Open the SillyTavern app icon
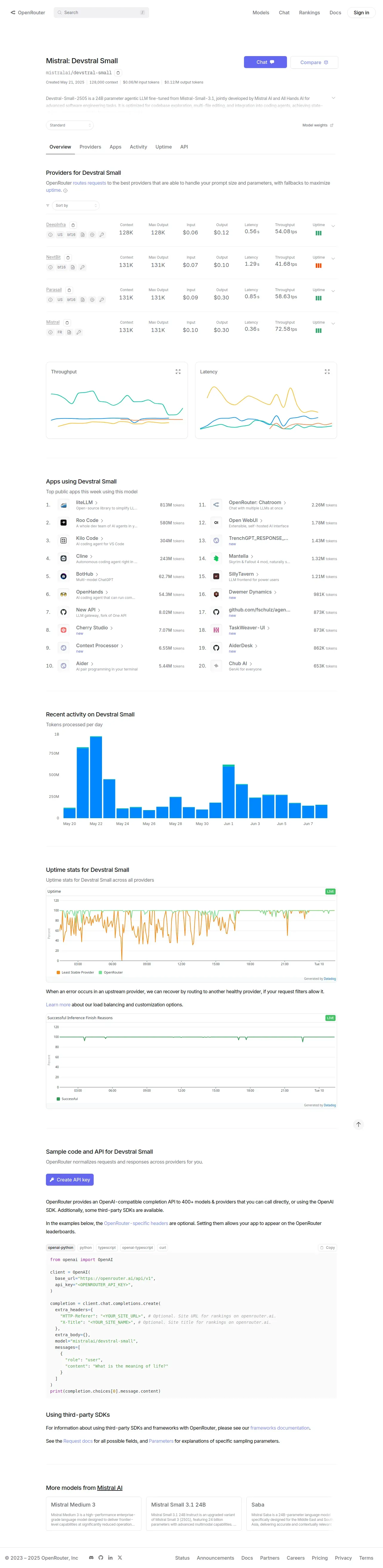The image size is (383, 1568). [x=216, y=577]
